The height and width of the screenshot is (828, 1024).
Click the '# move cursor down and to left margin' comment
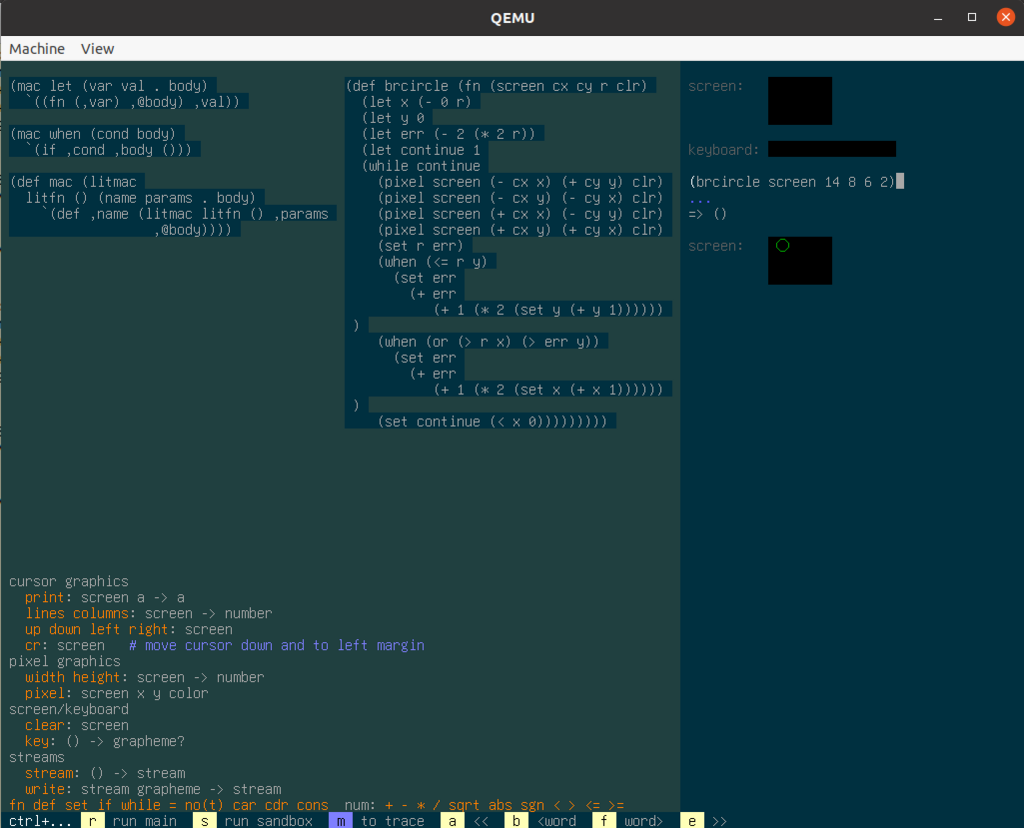click(x=277, y=645)
